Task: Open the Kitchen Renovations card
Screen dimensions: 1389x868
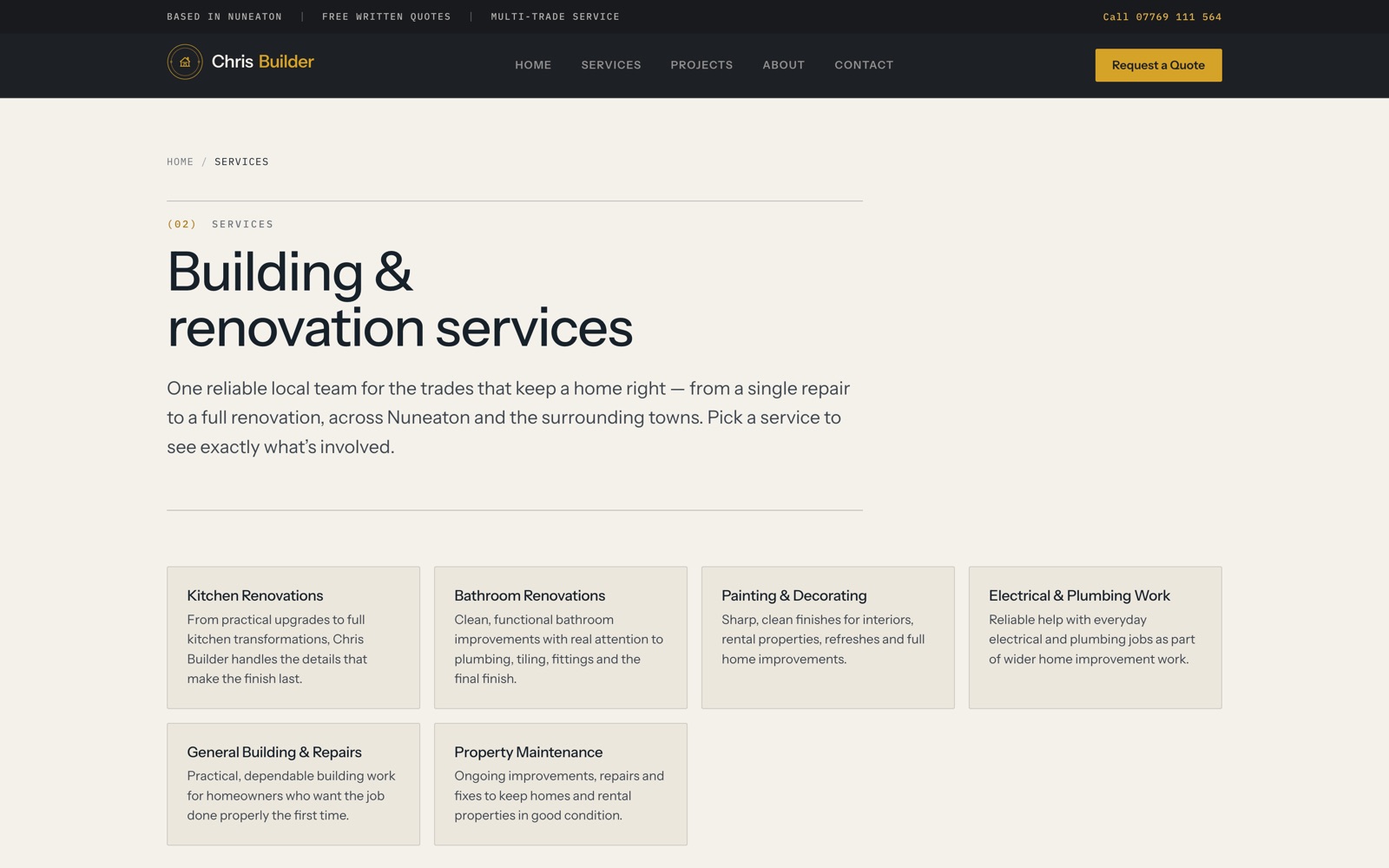Action: click(x=293, y=638)
